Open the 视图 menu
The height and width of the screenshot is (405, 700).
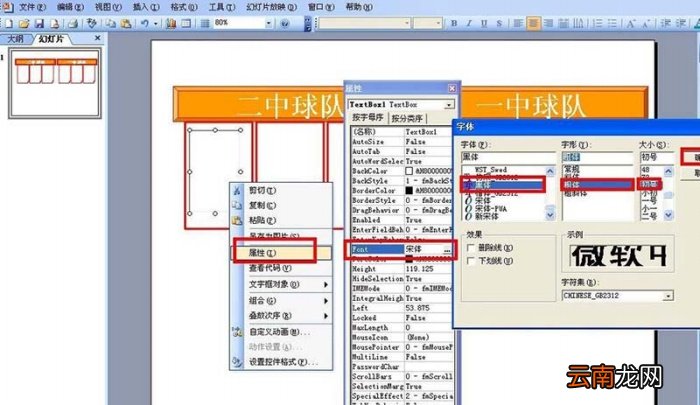tap(108, 7)
